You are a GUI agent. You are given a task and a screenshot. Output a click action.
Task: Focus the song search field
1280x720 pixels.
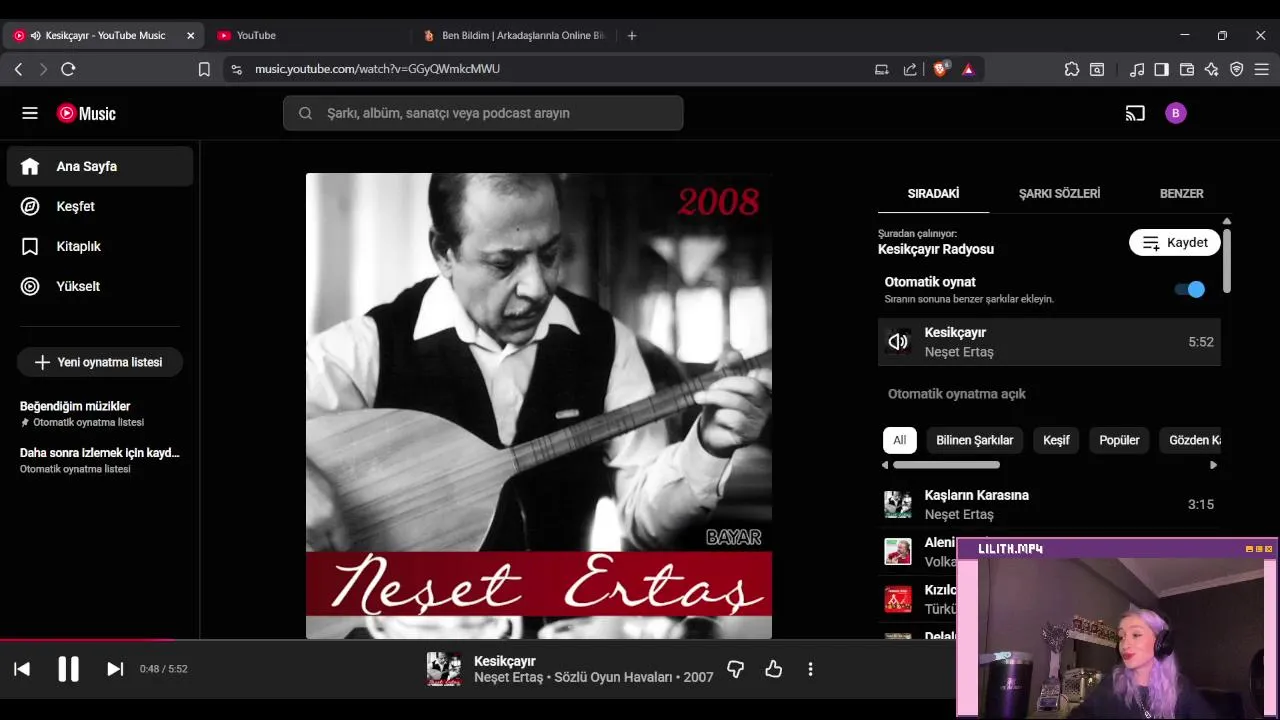point(483,113)
